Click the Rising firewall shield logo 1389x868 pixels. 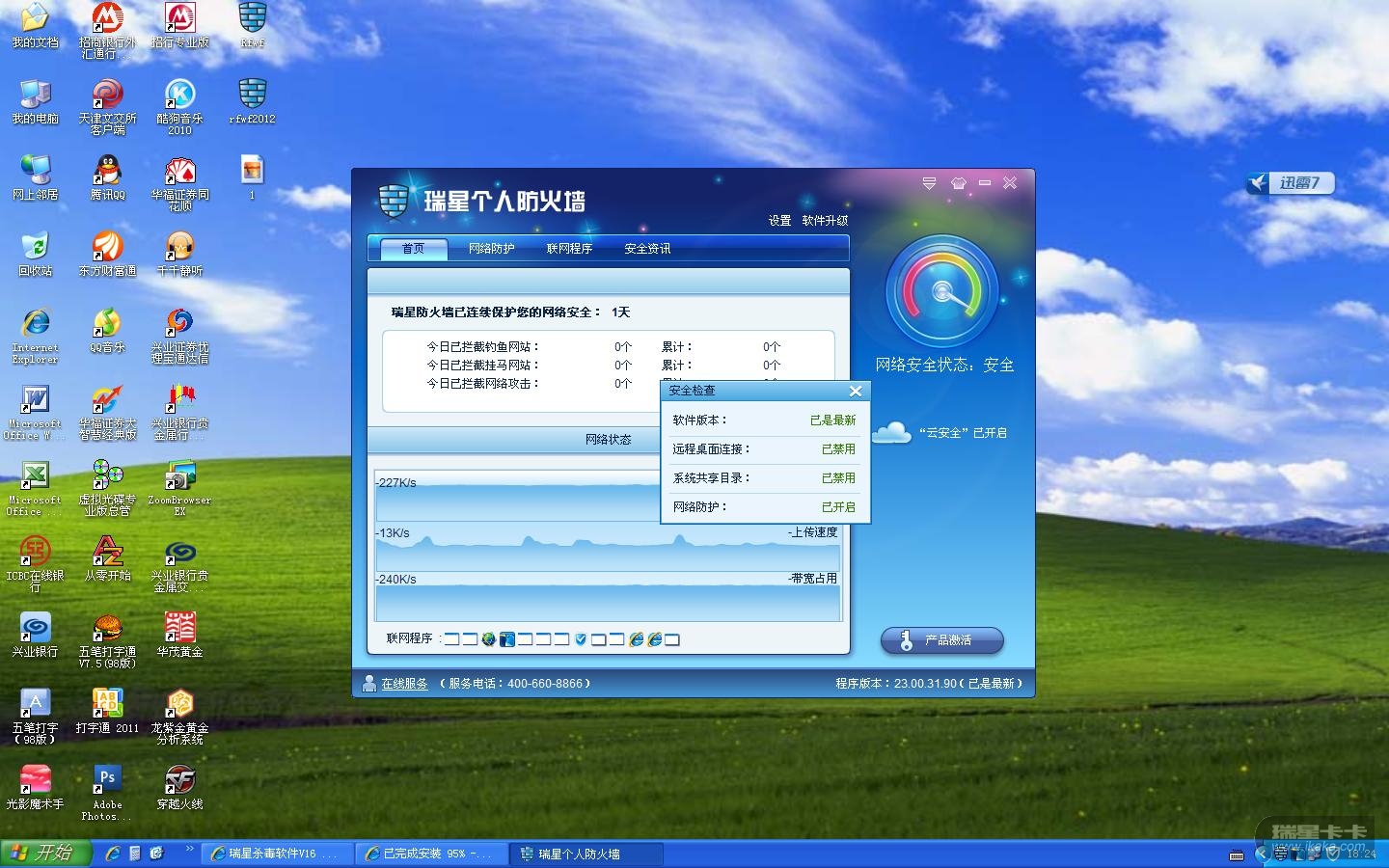393,201
